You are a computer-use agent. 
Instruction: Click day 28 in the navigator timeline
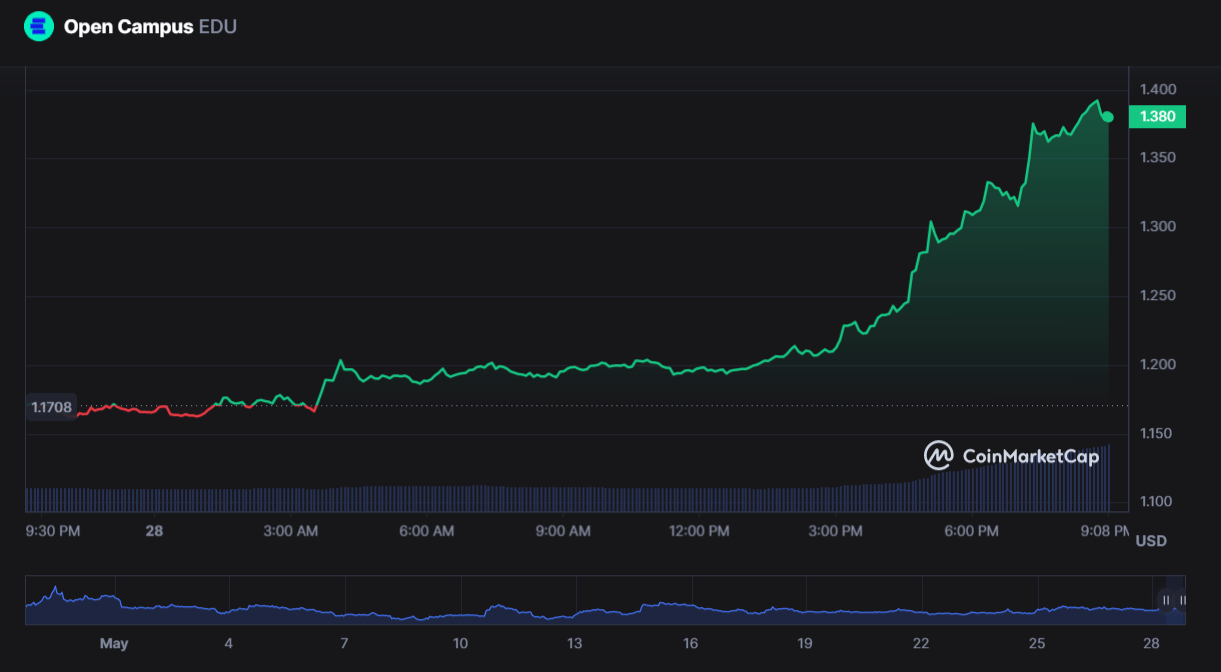[x=1152, y=643]
